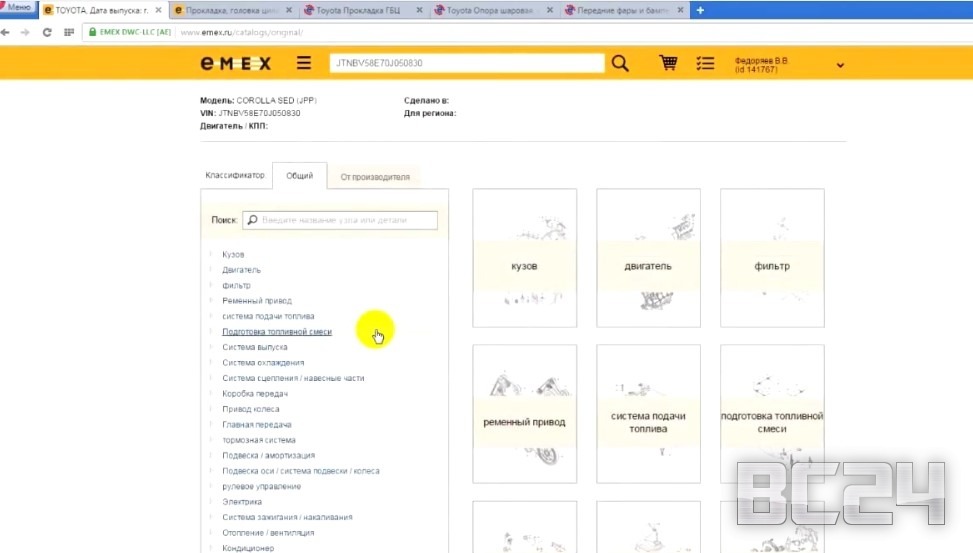Click the search magnifier icon in header

pyautogui.click(x=620, y=63)
